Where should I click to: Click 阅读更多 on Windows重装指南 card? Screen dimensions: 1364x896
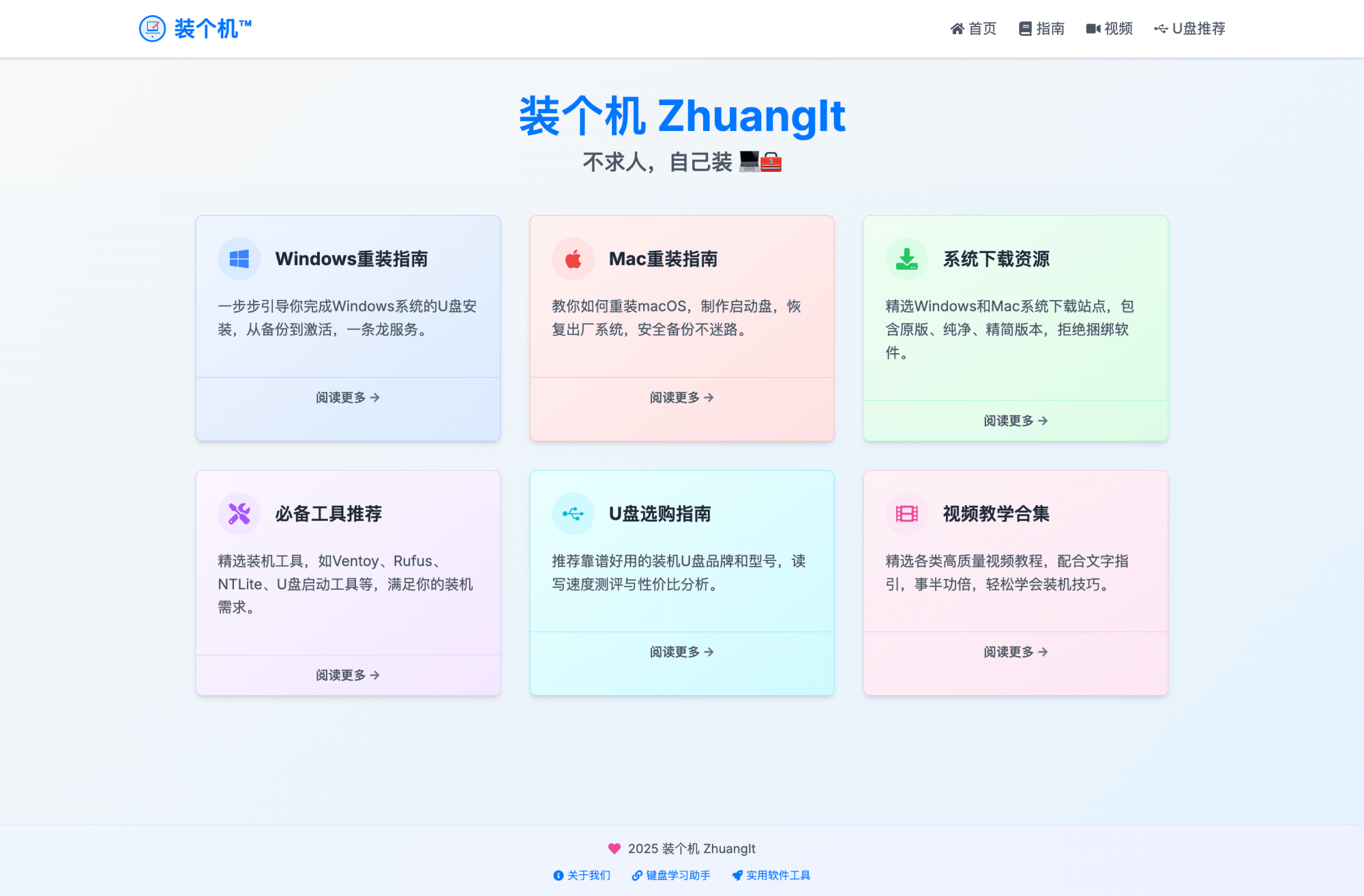pos(348,398)
